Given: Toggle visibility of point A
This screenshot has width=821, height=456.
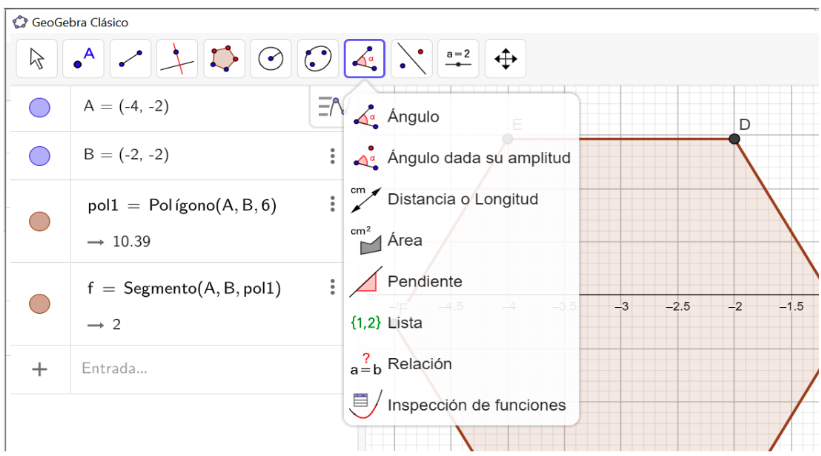Looking at the screenshot, I should [39, 108].
